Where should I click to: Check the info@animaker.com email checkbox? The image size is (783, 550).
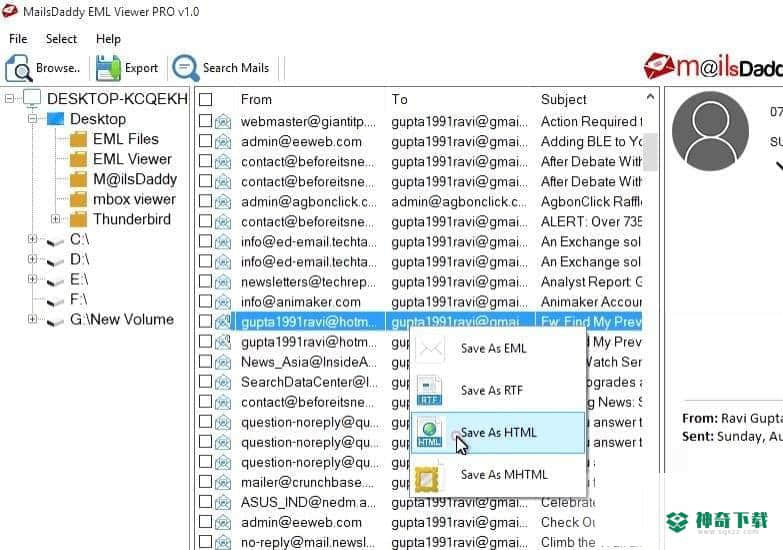(205, 301)
